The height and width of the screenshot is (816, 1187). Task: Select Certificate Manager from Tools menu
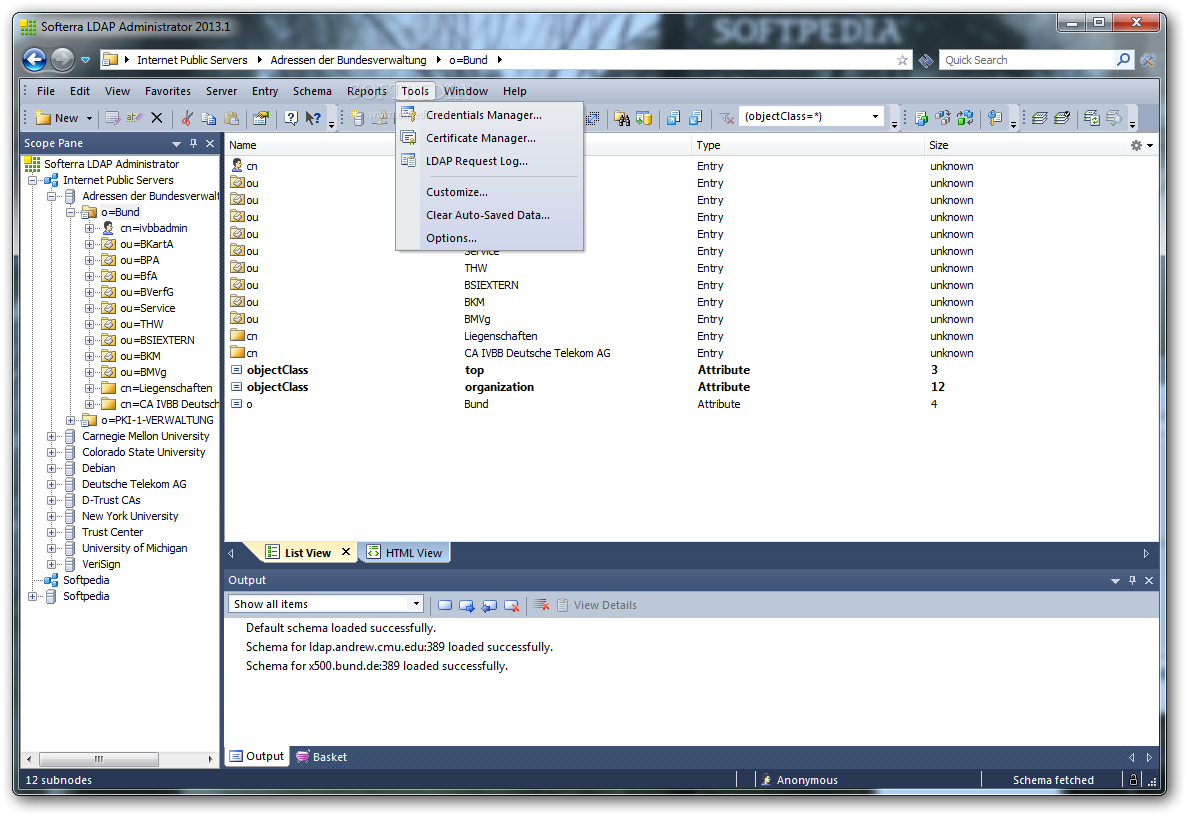(489, 138)
